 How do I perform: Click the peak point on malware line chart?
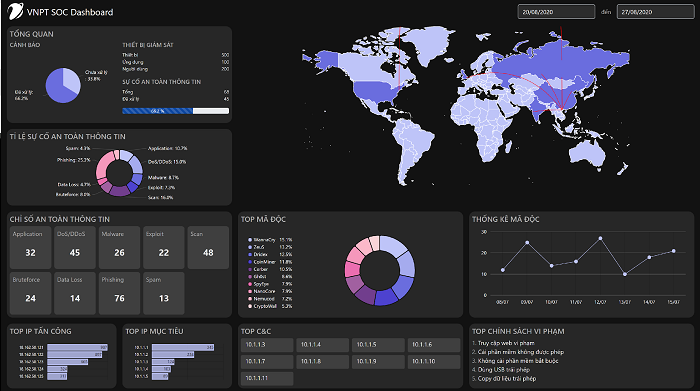[600, 238]
